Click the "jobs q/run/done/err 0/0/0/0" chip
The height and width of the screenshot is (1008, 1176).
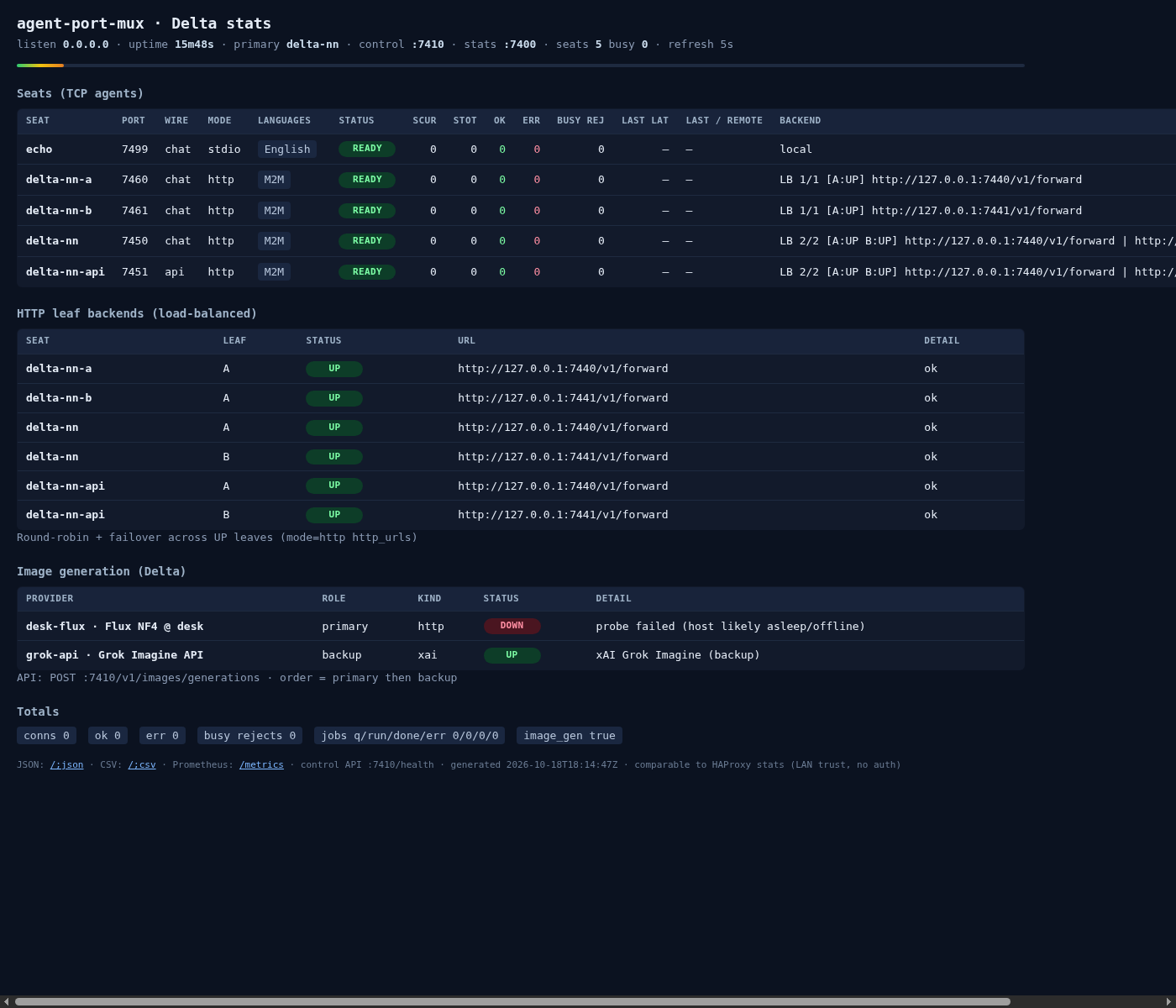pos(410,736)
